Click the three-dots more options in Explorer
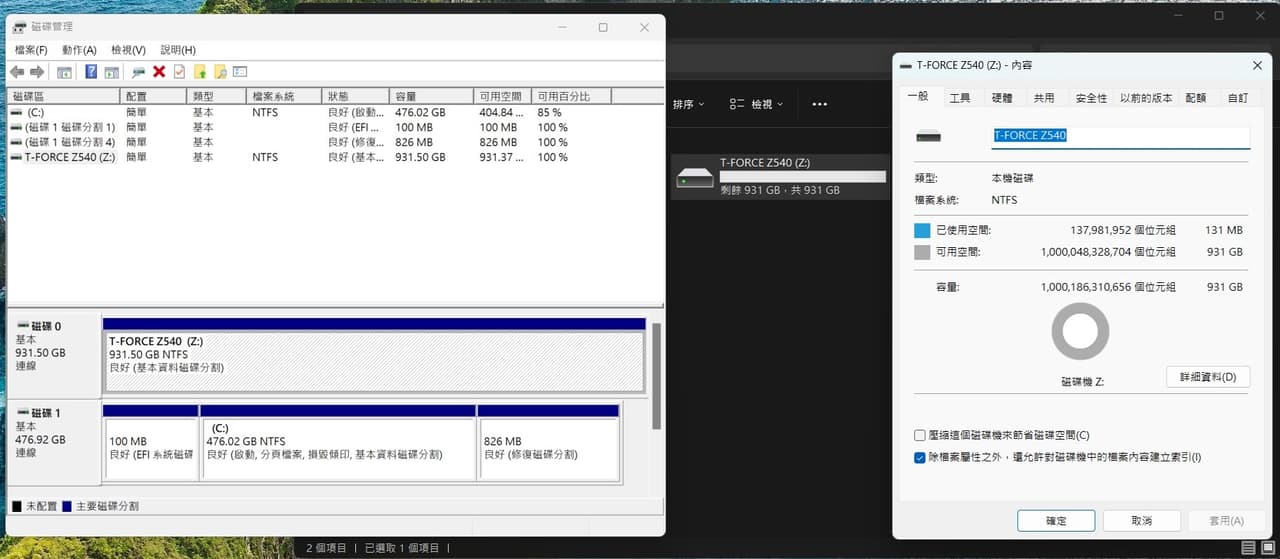1280x559 pixels. [x=820, y=104]
